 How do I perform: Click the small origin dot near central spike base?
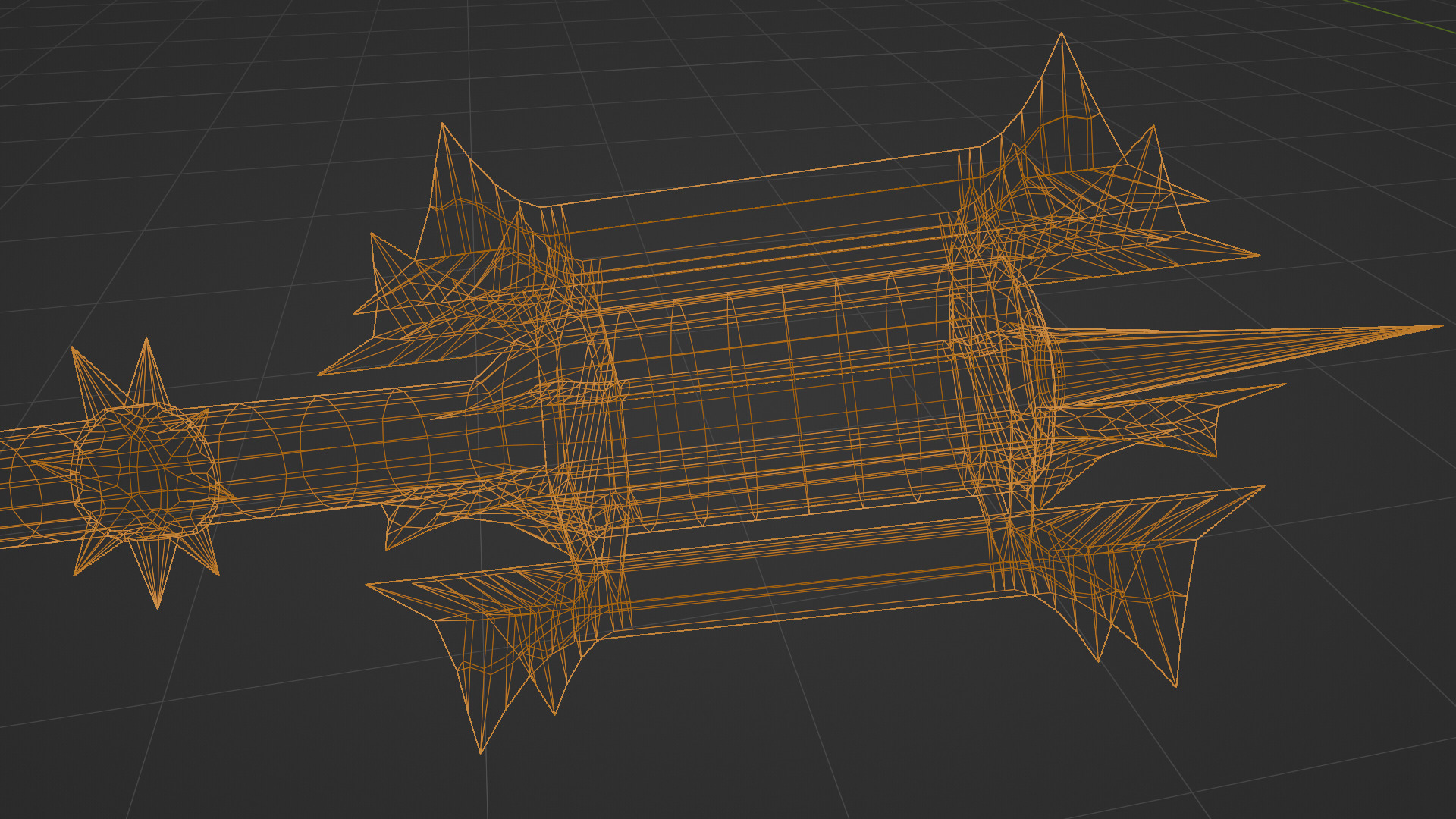1059,372
